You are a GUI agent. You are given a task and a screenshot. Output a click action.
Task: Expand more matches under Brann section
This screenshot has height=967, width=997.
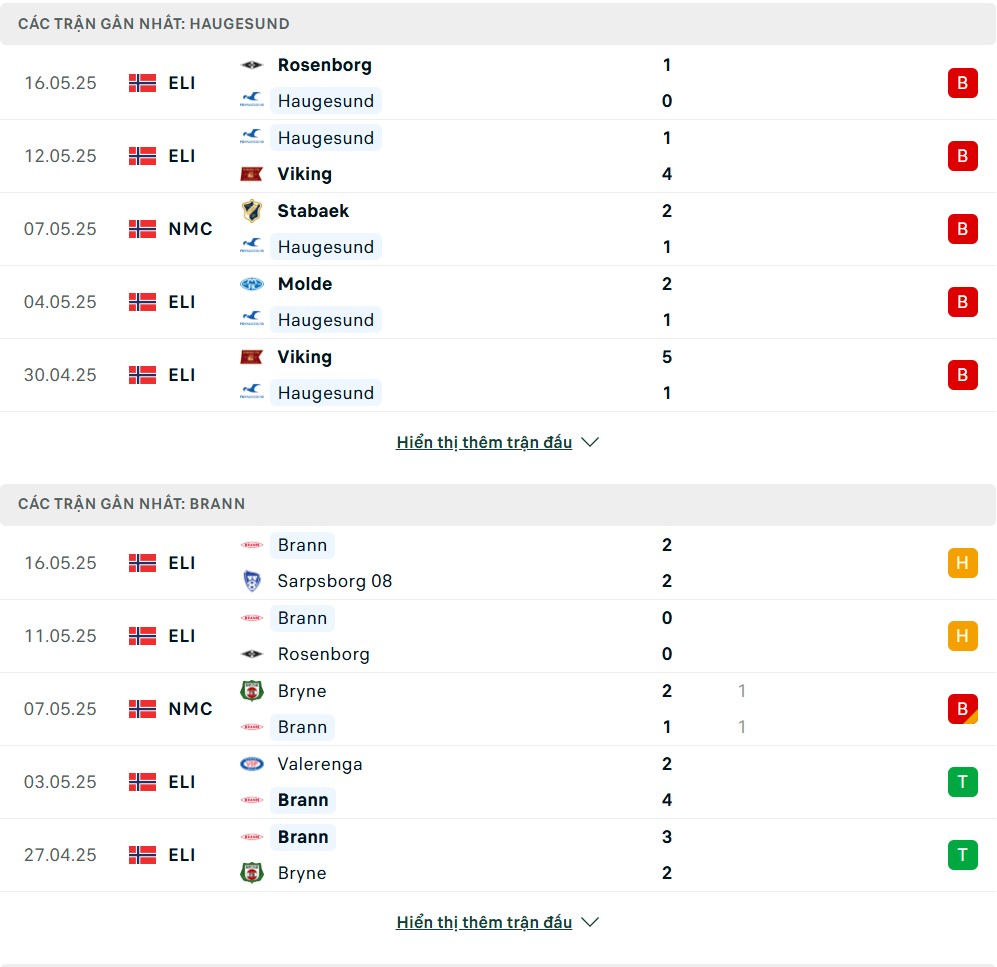485,922
